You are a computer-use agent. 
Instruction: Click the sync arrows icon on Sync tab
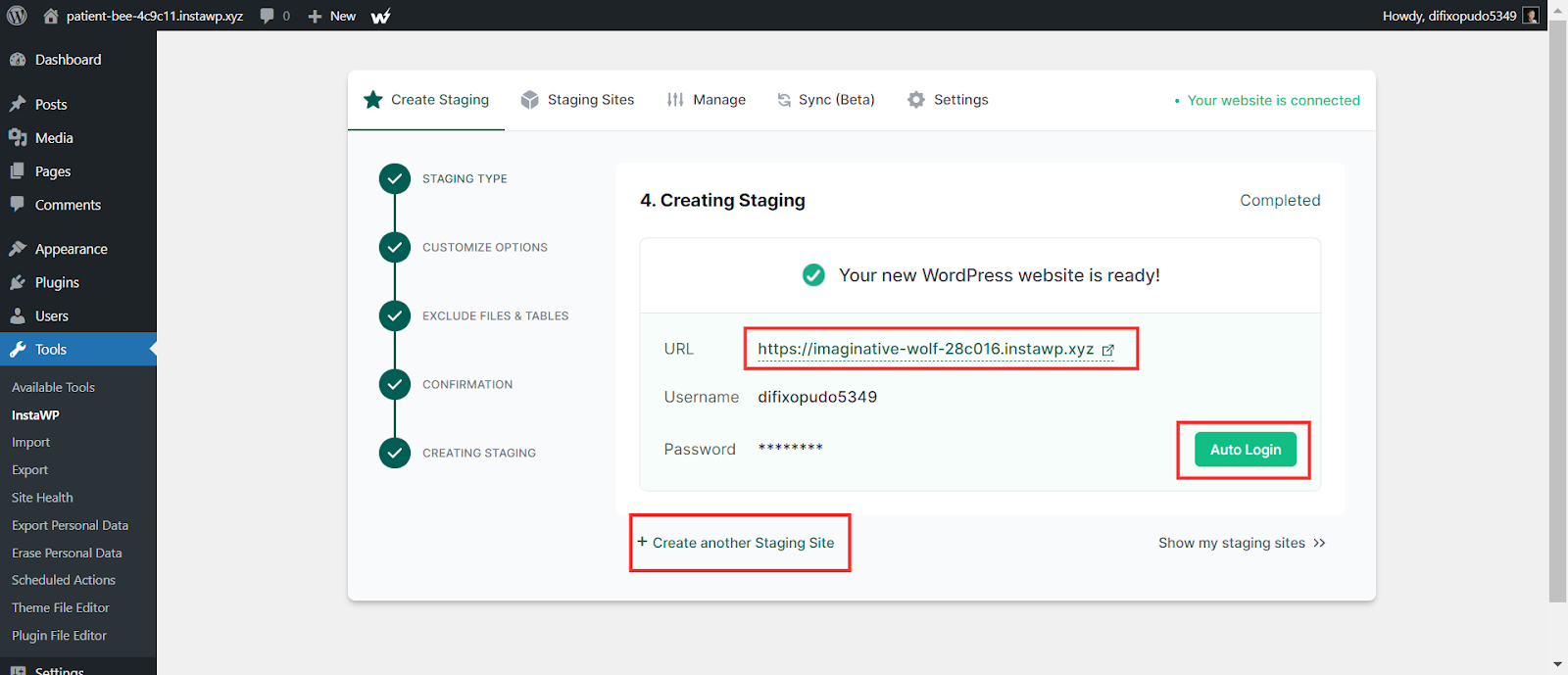pos(784,100)
